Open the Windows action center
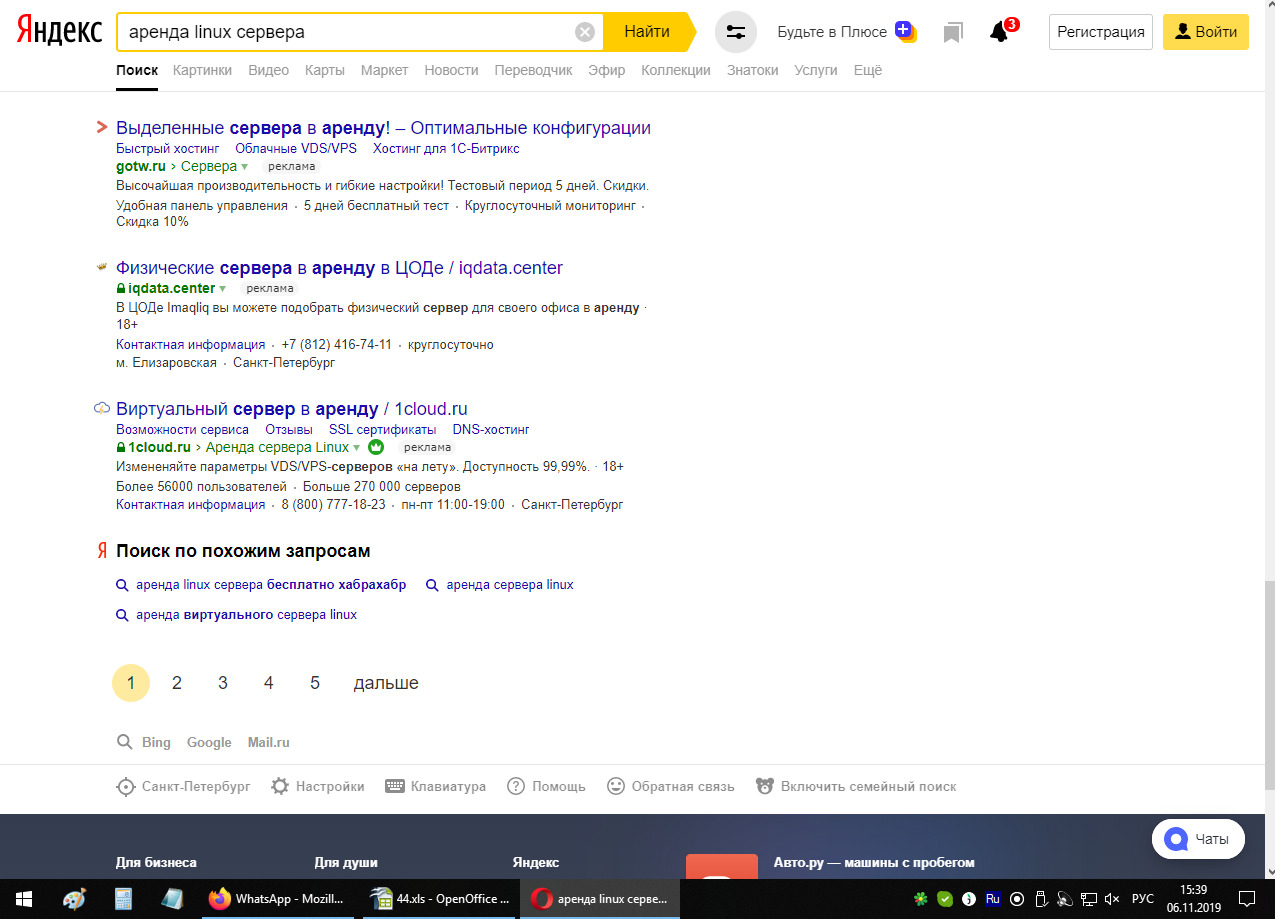 pyautogui.click(x=1247, y=898)
